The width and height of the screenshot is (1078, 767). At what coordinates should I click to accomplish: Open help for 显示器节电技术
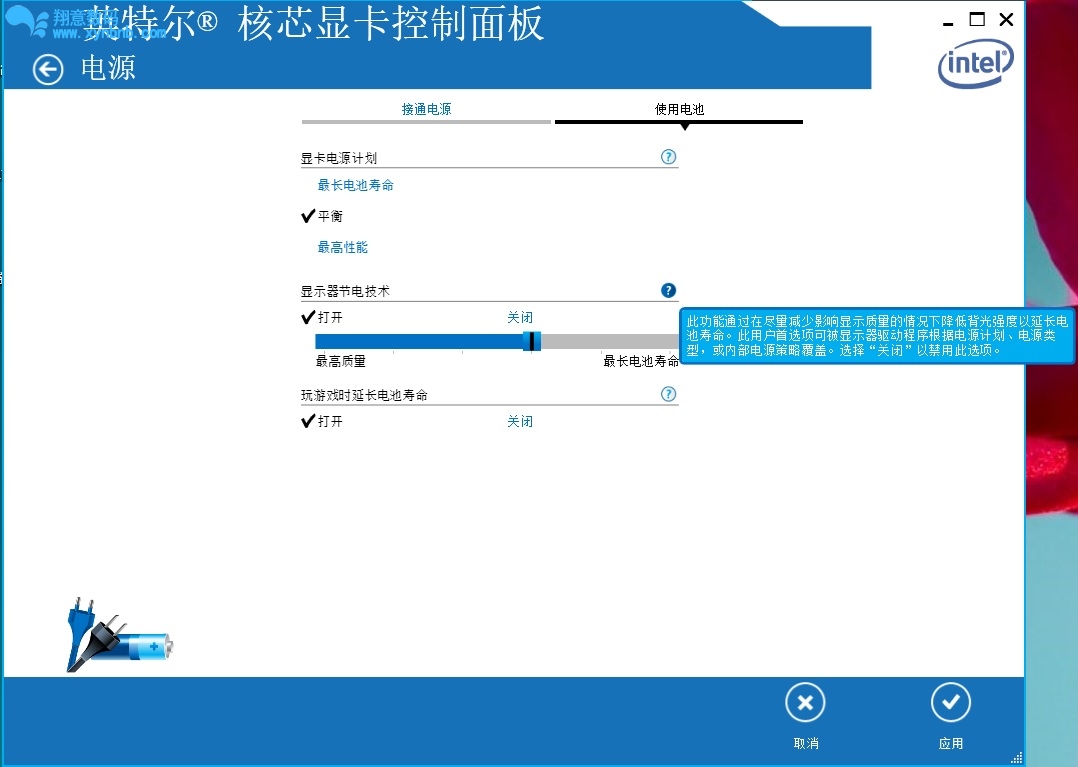pyautogui.click(x=668, y=290)
